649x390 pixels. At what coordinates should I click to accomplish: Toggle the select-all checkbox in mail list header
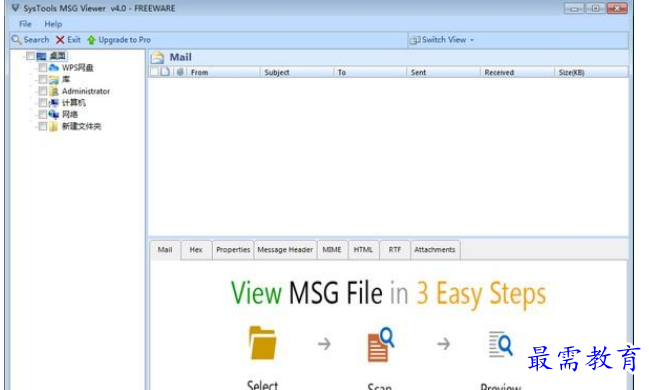pos(154,72)
